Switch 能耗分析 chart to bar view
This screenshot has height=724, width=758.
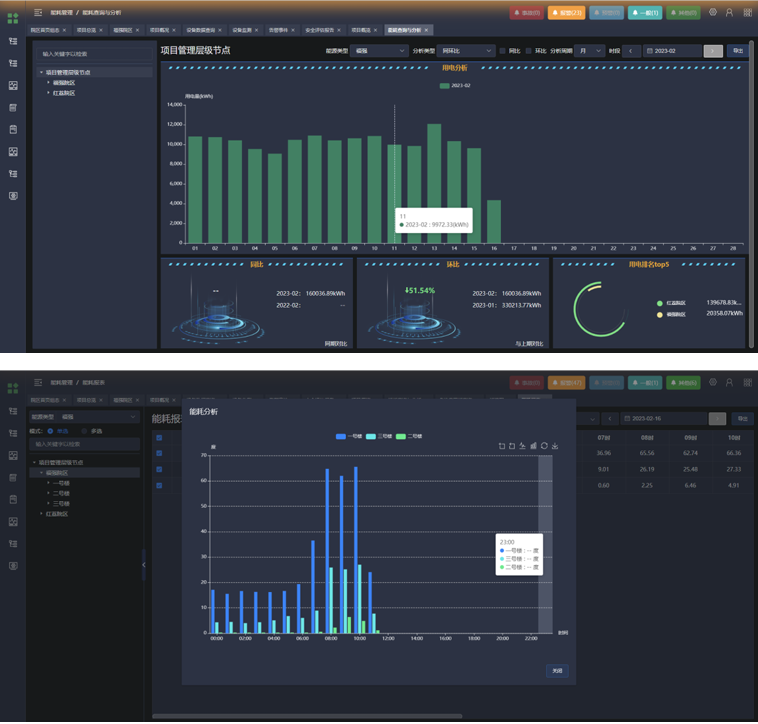[x=533, y=446]
